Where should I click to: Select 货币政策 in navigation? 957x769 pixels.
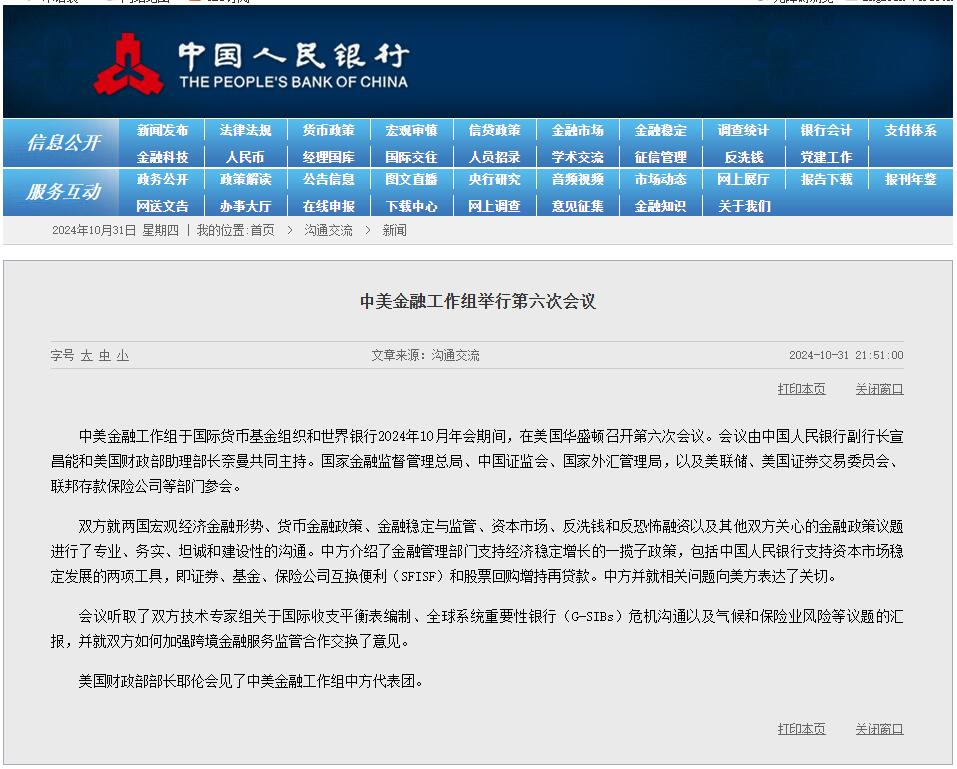pyautogui.click(x=328, y=131)
